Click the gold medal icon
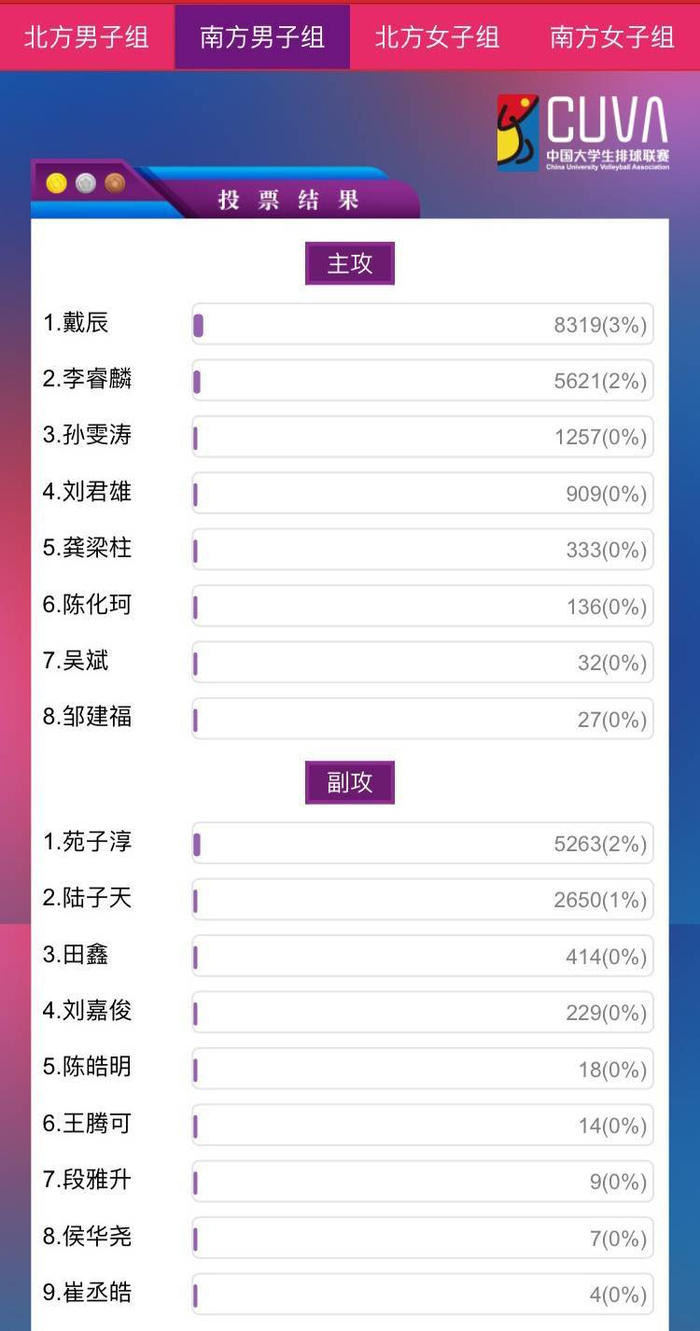 coord(56,184)
